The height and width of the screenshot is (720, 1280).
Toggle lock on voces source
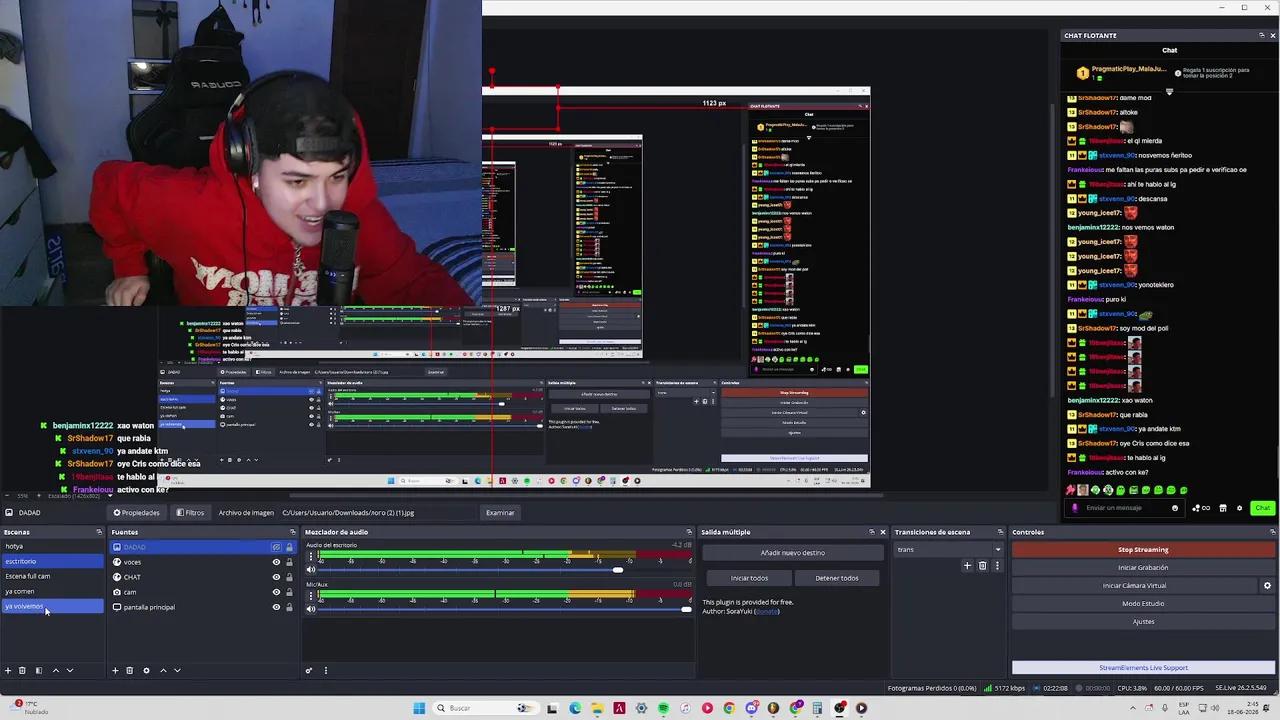290,562
